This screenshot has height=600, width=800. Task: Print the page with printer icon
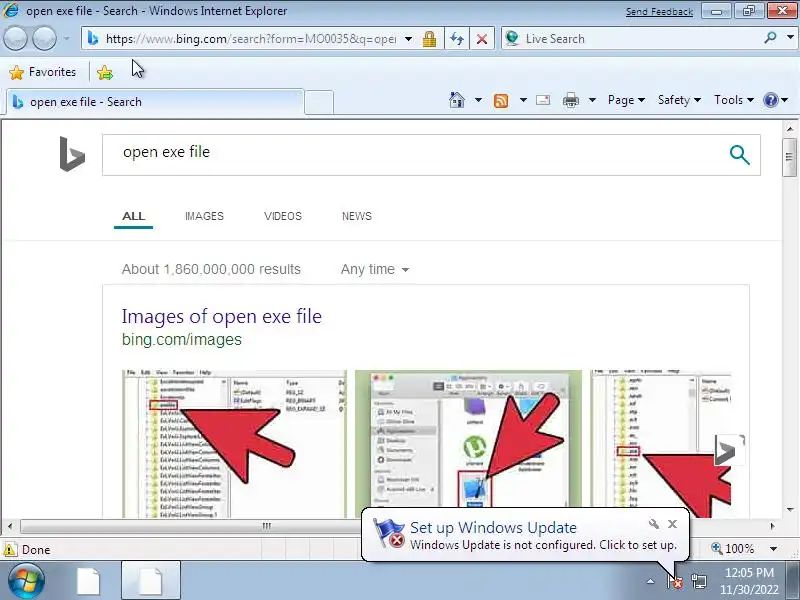[x=570, y=100]
